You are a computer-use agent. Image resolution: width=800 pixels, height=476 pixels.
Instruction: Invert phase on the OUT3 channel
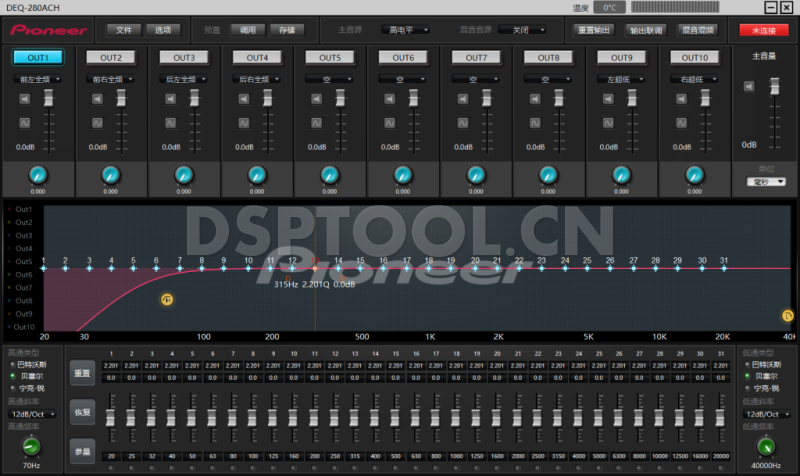(170, 123)
